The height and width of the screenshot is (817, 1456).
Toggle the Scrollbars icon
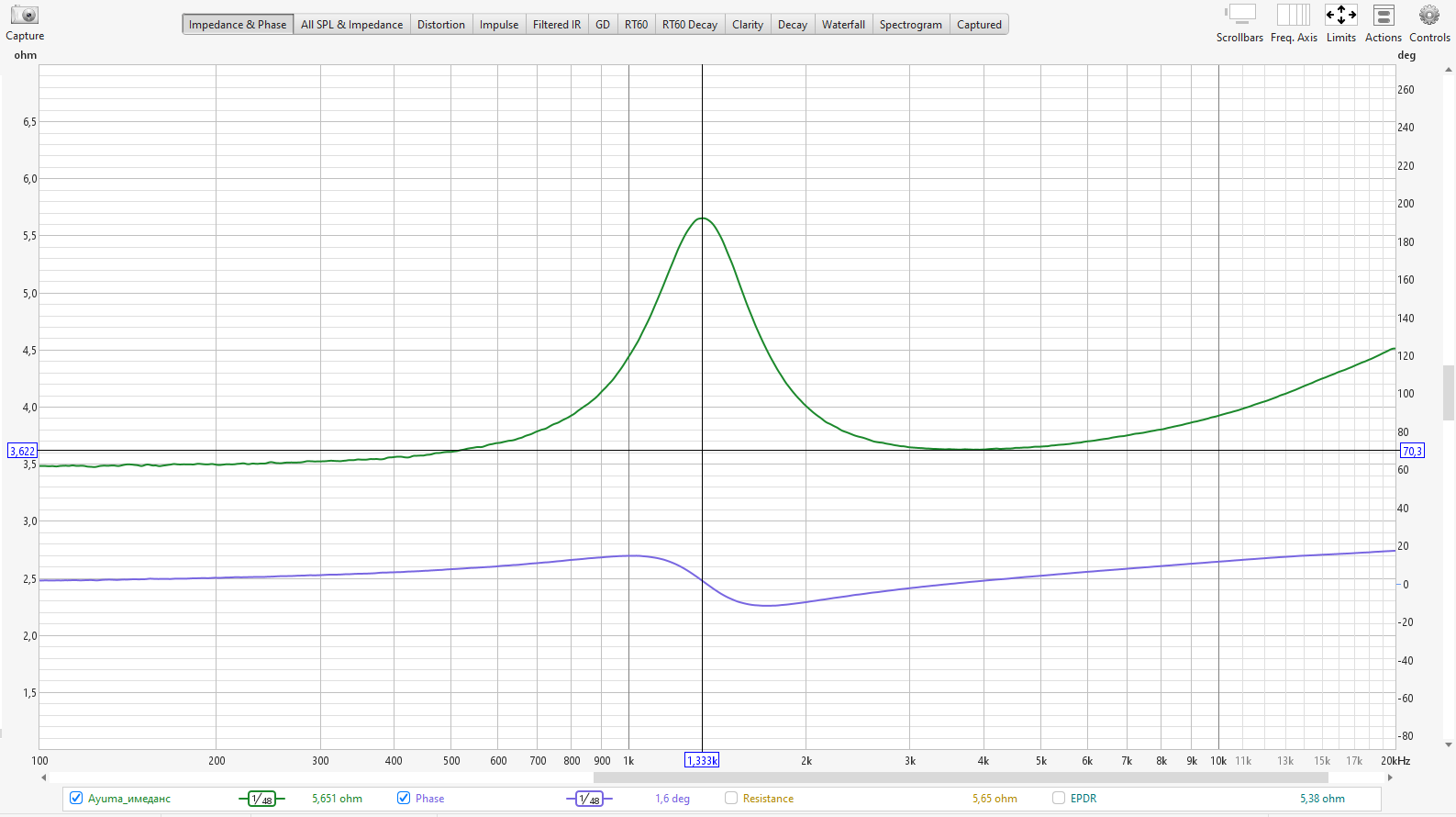click(x=1240, y=16)
